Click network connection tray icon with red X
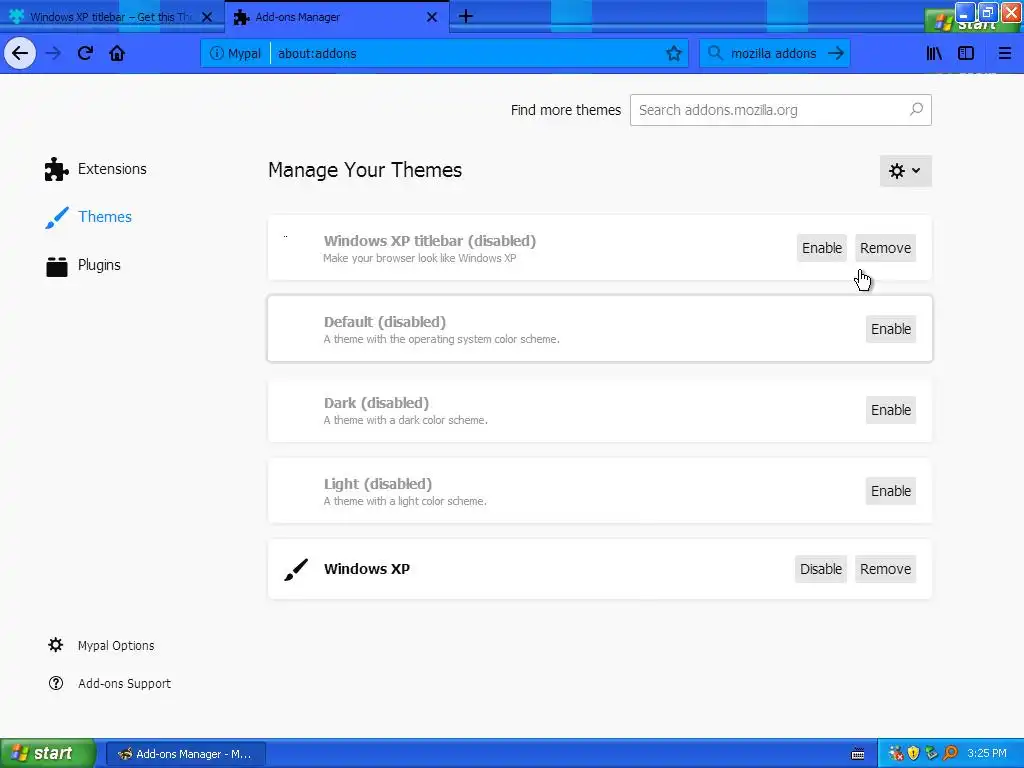The width and height of the screenshot is (1024, 768). pyautogui.click(x=896, y=754)
